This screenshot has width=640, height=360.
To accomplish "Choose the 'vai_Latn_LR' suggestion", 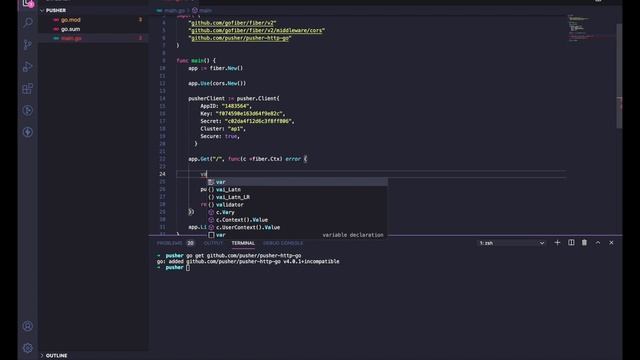I will (x=297, y=197).
